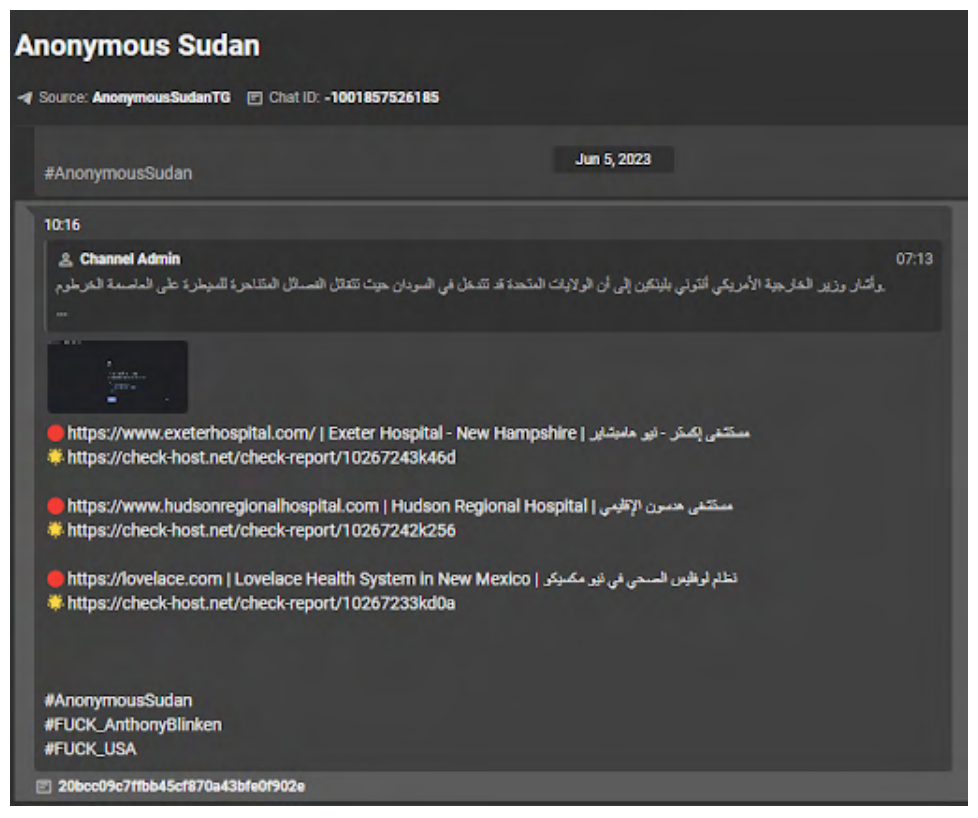978x818 pixels.
Task: Click 'Lovelace Health System in New Mexico' text
Action: pyautogui.click(x=382, y=579)
